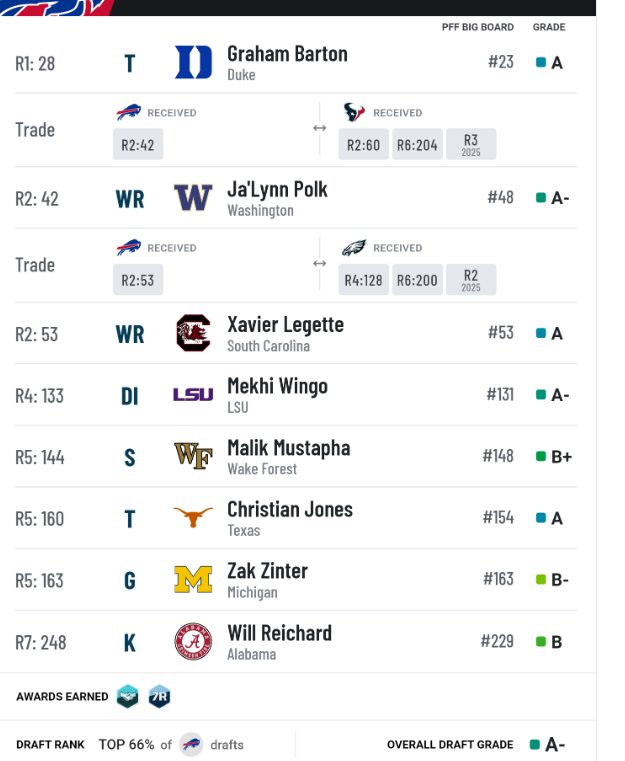Click the Washington W logo
625x761 pixels.
193,198
